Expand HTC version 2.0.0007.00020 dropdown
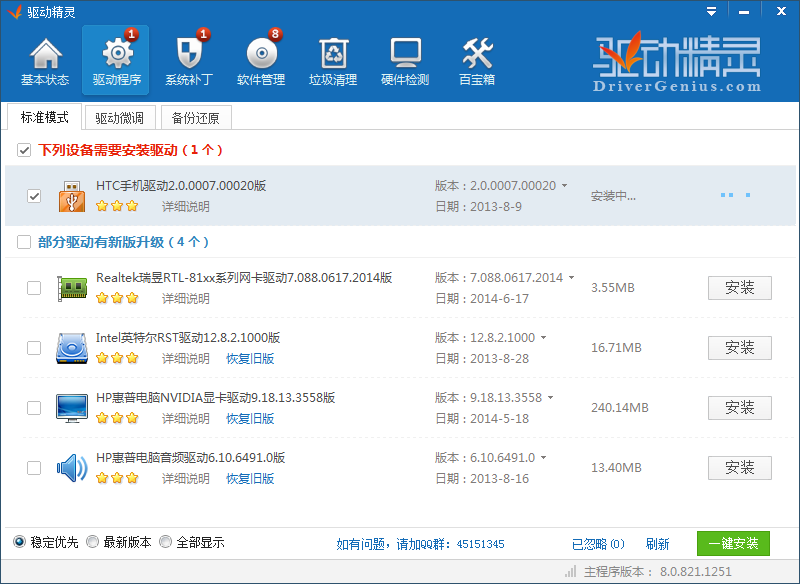Image resolution: width=800 pixels, height=584 pixels. click(x=564, y=186)
